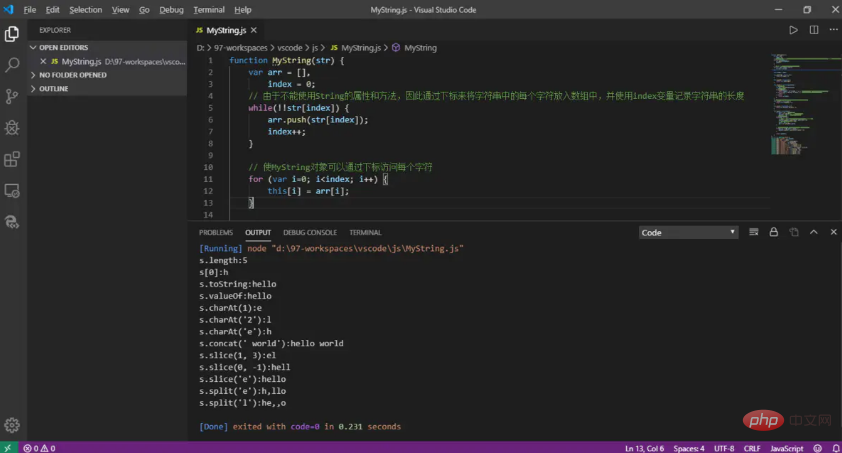Viewport: 842px width, 453px height.
Task: Open the Search view in activity bar
Action: coord(12,65)
